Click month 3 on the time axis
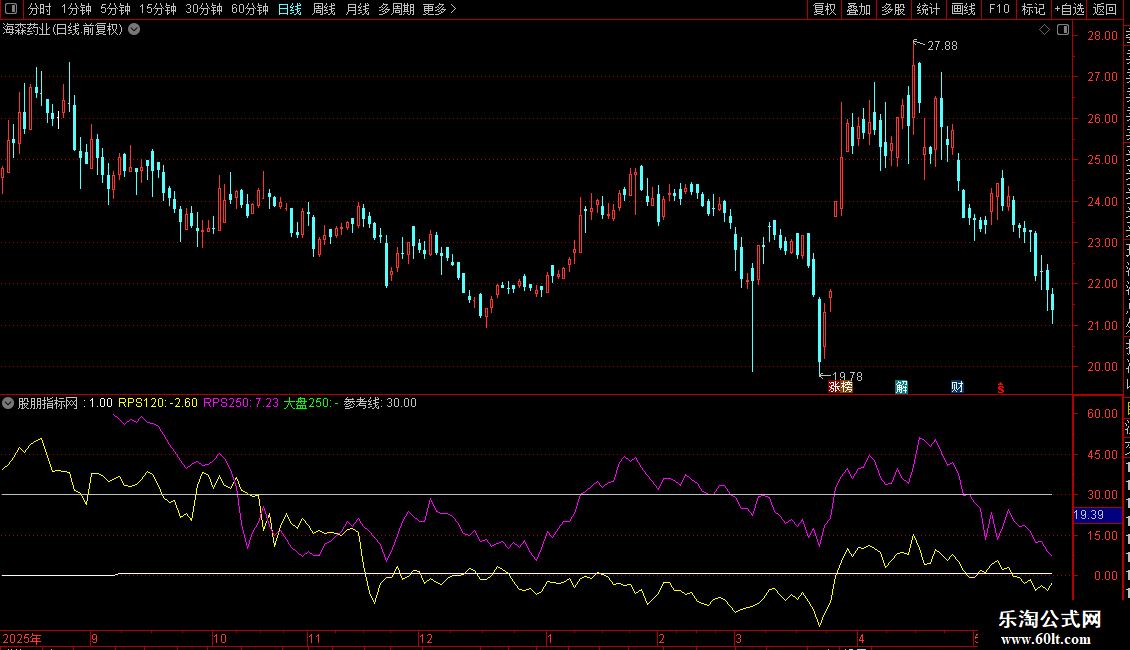 739,638
